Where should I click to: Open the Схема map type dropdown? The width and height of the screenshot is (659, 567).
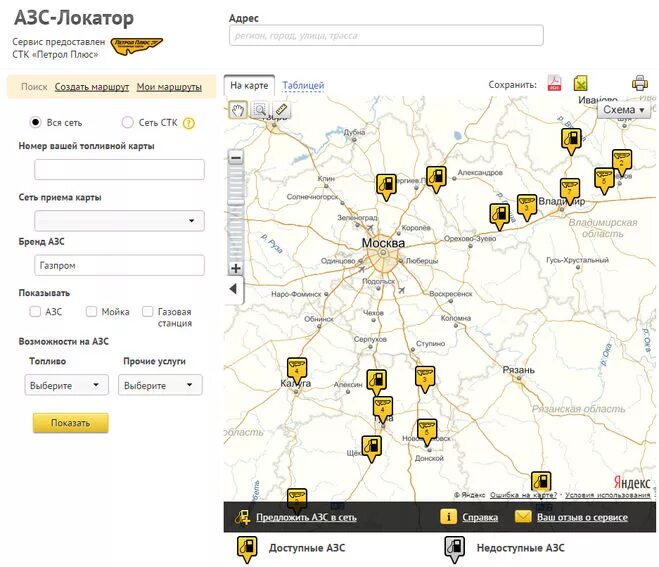point(624,110)
